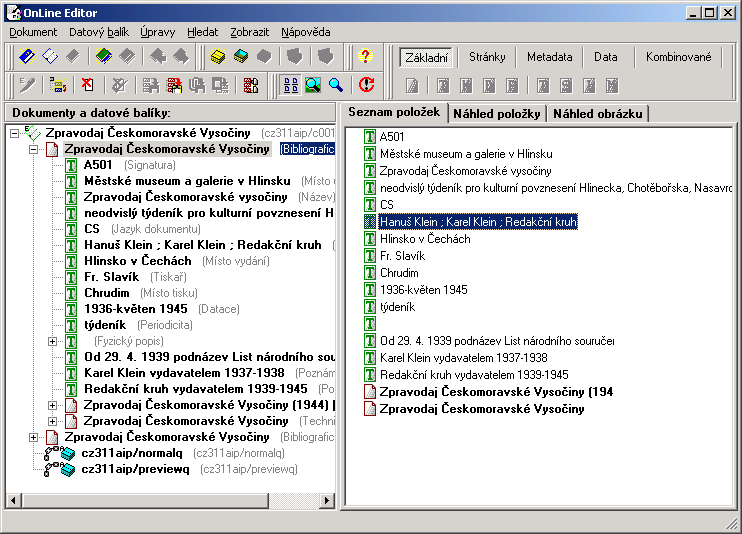
Task: Click the blue book toolbar icon
Action: 26,56
